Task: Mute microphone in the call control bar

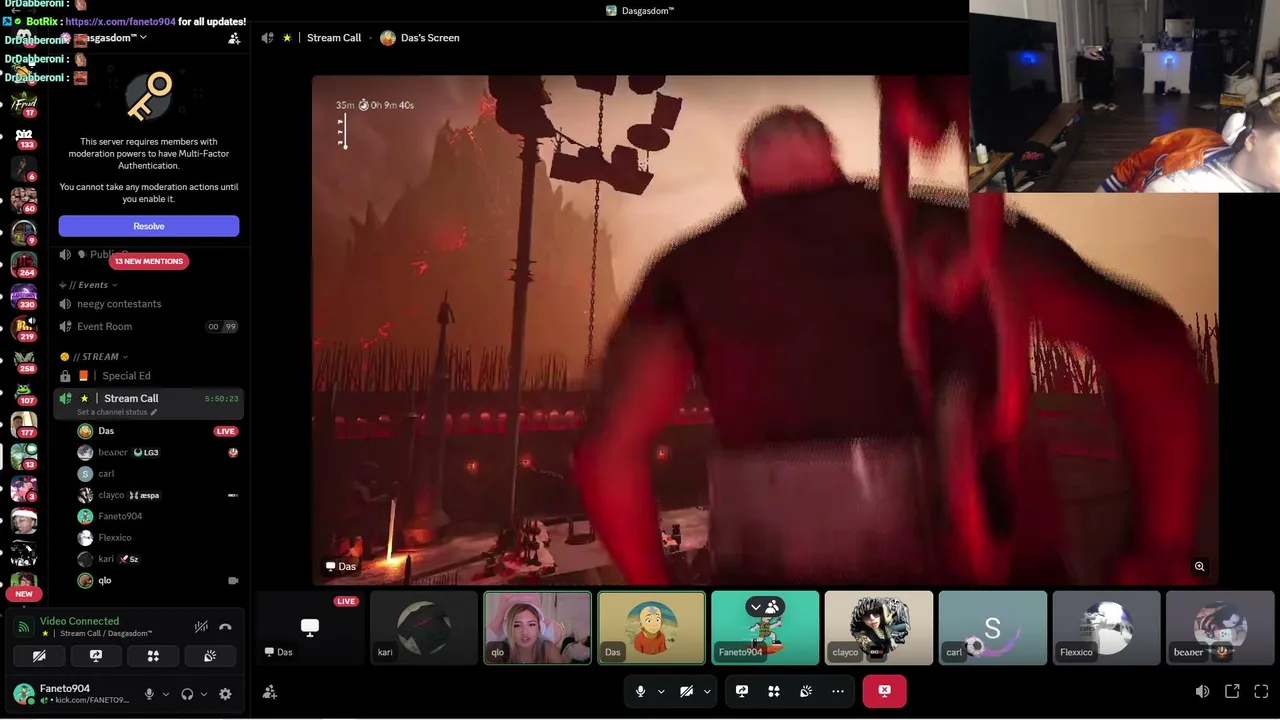Action: pos(641,691)
